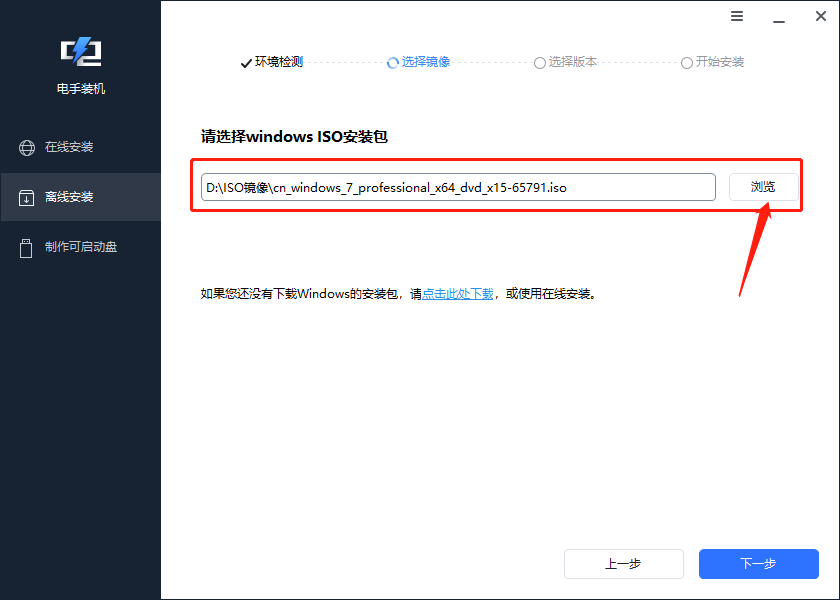Click the 电手装机 lightning logo
This screenshot has width=840, height=600.
80,51
